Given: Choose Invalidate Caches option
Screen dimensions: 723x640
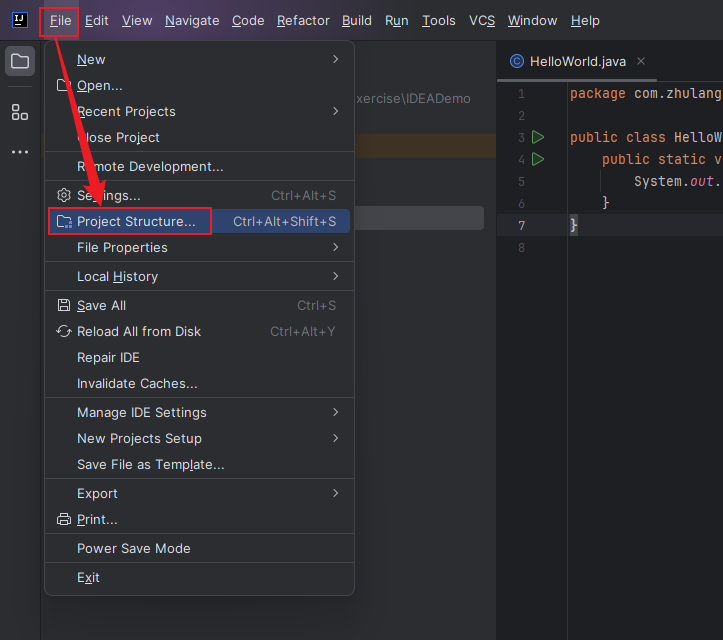Looking at the screenshot, I should pos(137,383).
